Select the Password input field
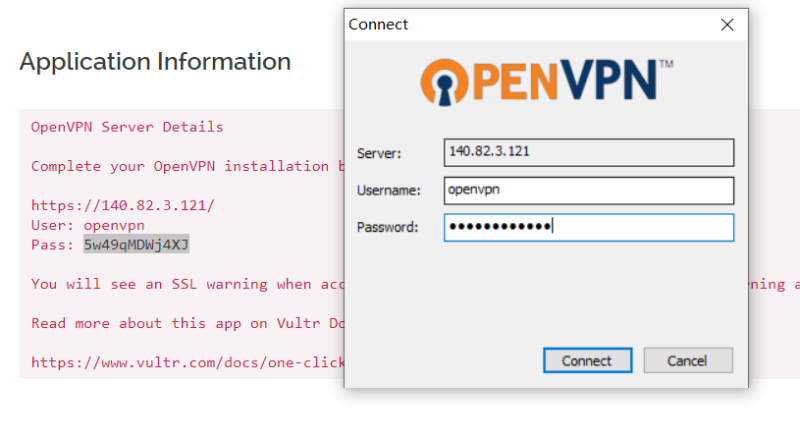This screenshot has height=437, width=800. tap(590, 227)
